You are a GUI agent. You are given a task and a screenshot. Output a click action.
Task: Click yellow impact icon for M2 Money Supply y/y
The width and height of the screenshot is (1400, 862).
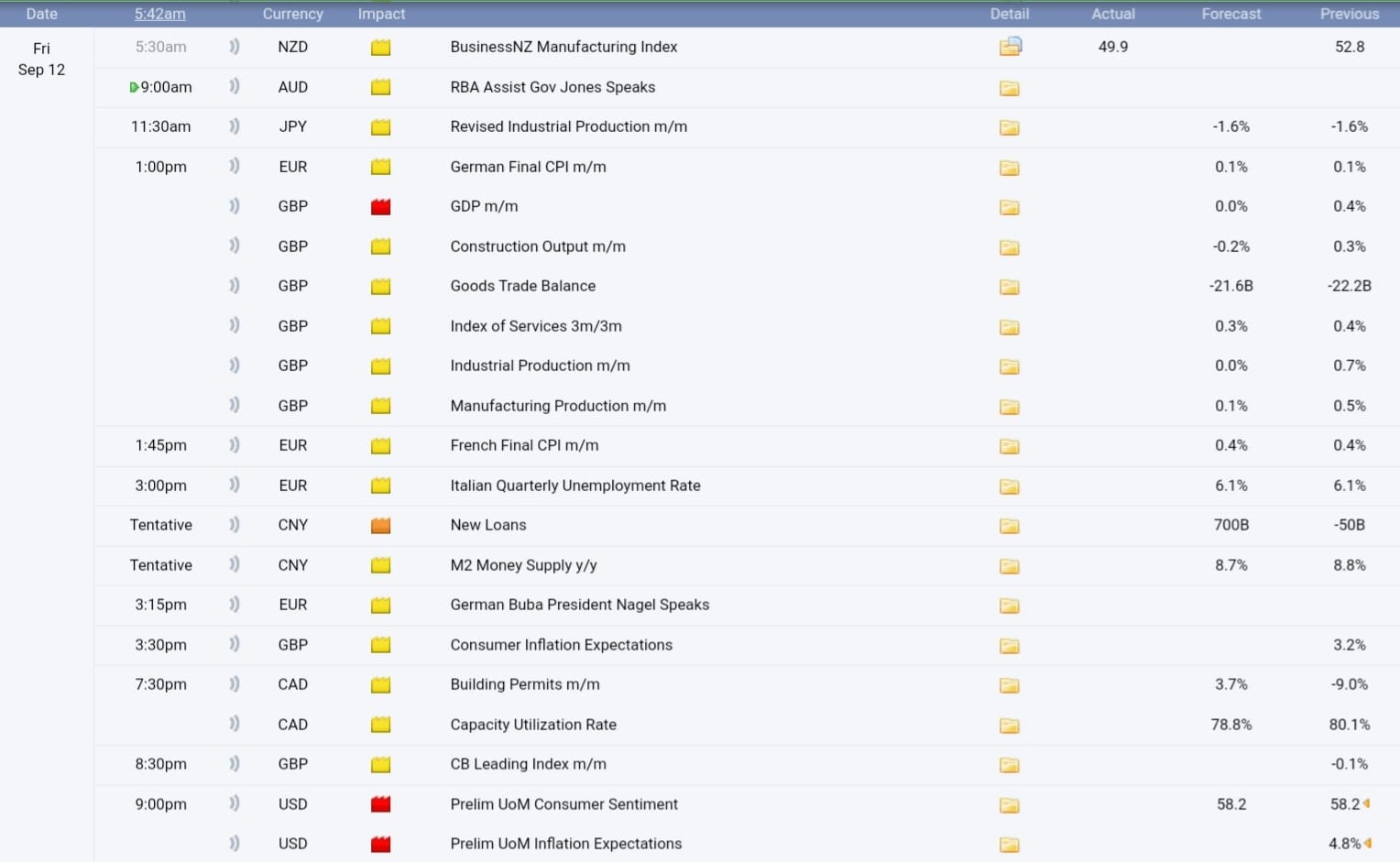380,565
